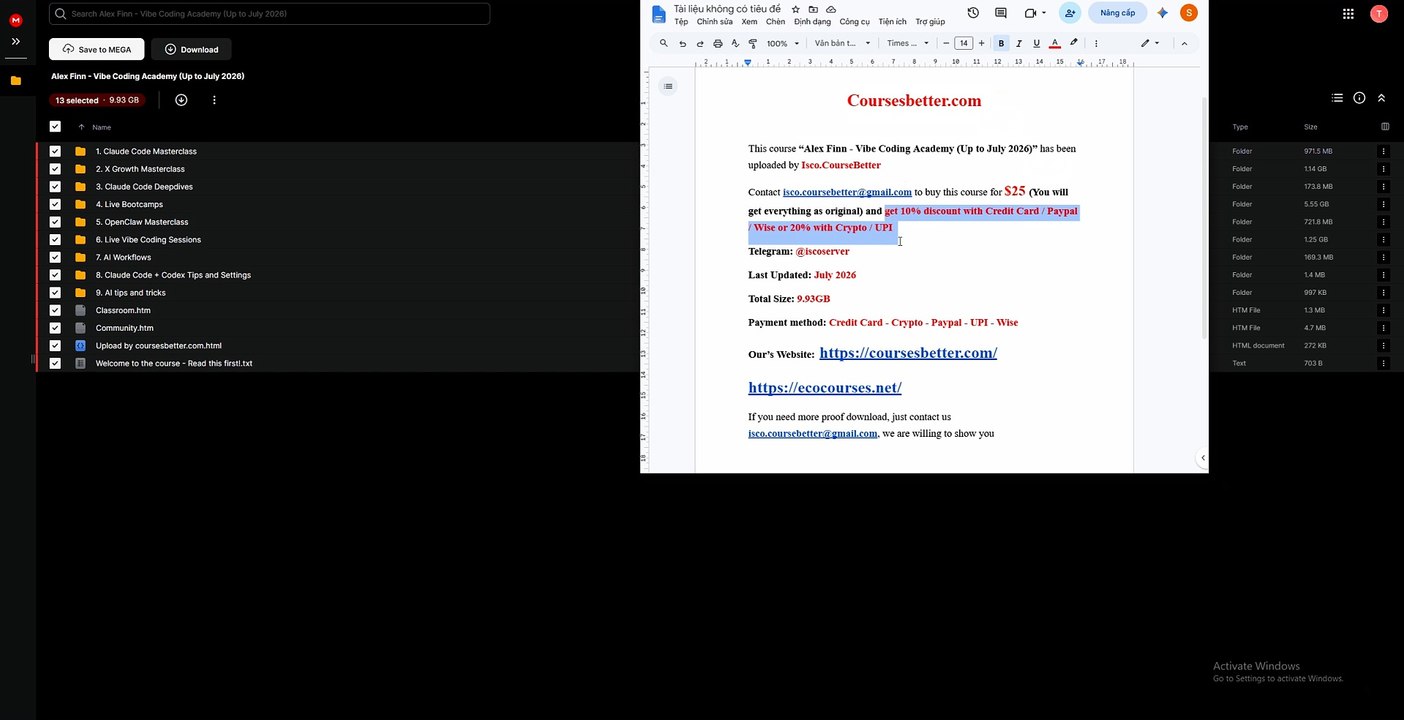
Task: Open the Công cụ menu
Action: click(x=855, y=22)
